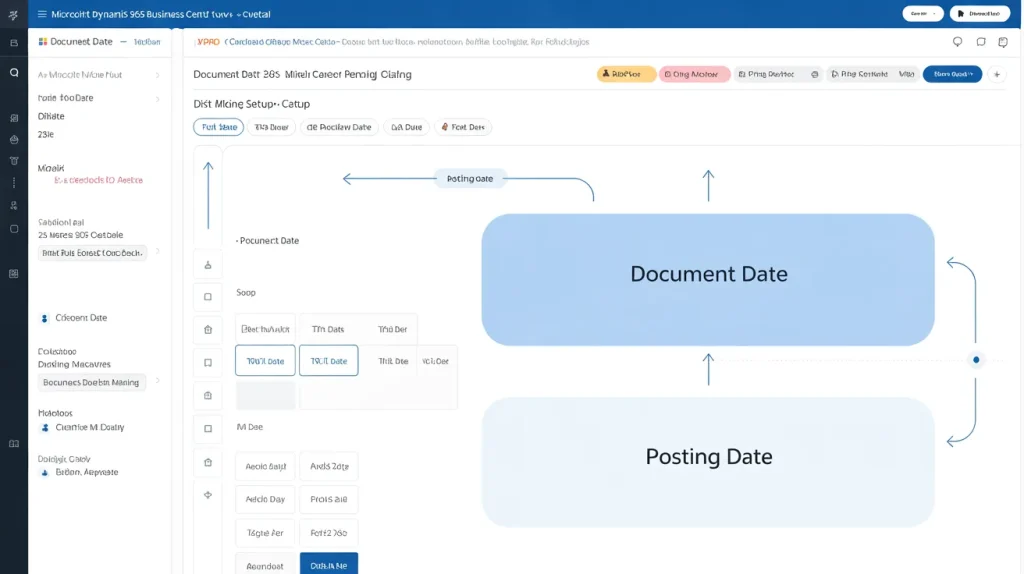Click the large Posting Date block
This screenshot has width=1024, height=574.
[708, 462]
